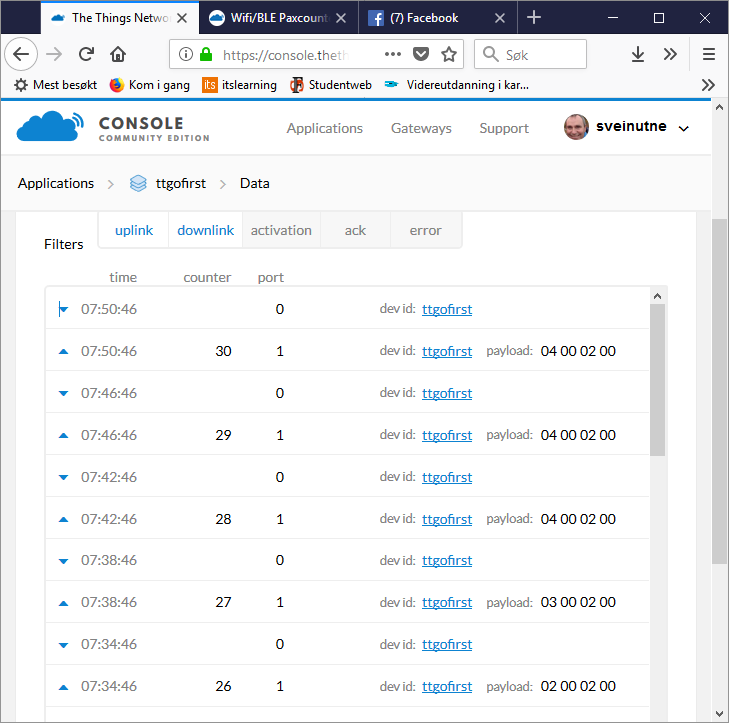Close the Facebook tab

[x=500, y=18]
